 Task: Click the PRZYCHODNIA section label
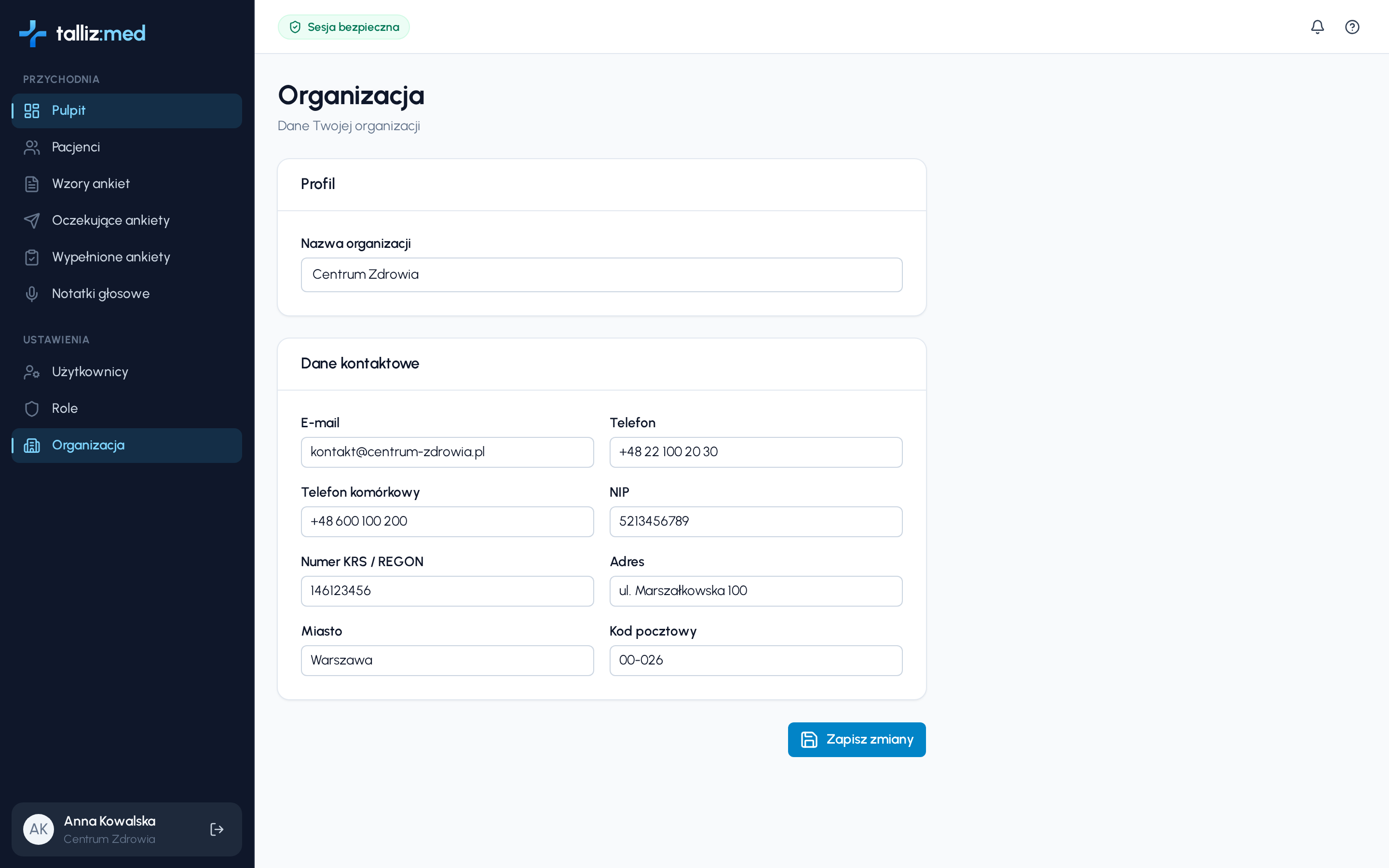pos(61,79)
